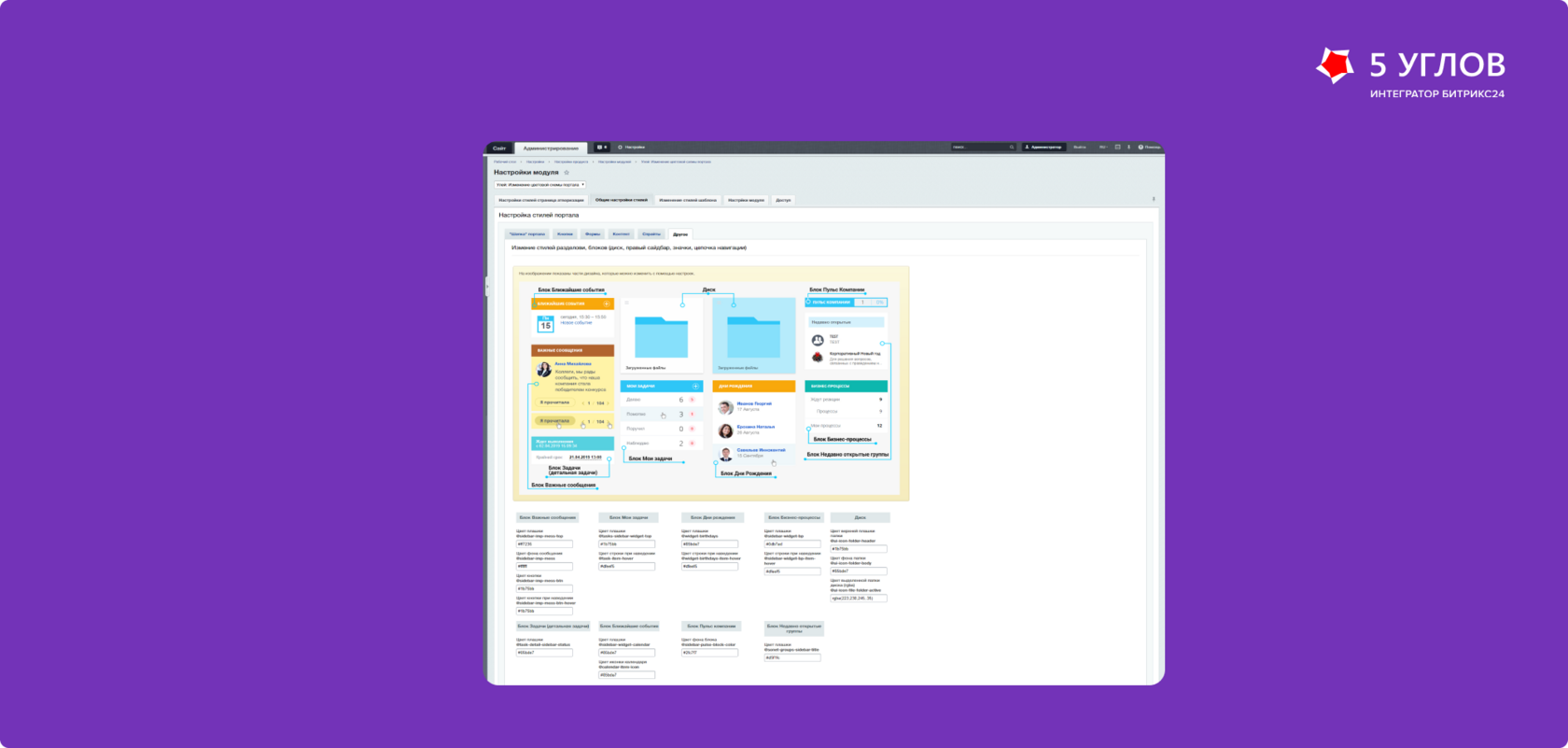
Task: Click the @sidebar-widget-bp-item-hover color field
Action: pos(792,572)
